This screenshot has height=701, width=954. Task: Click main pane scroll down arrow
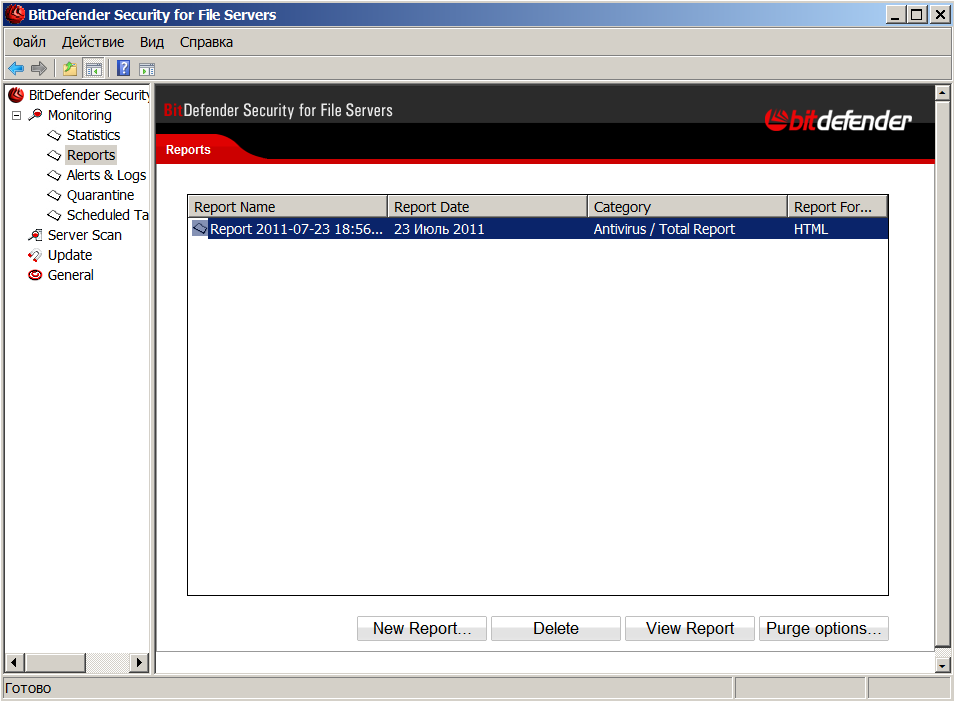[942, 666]
